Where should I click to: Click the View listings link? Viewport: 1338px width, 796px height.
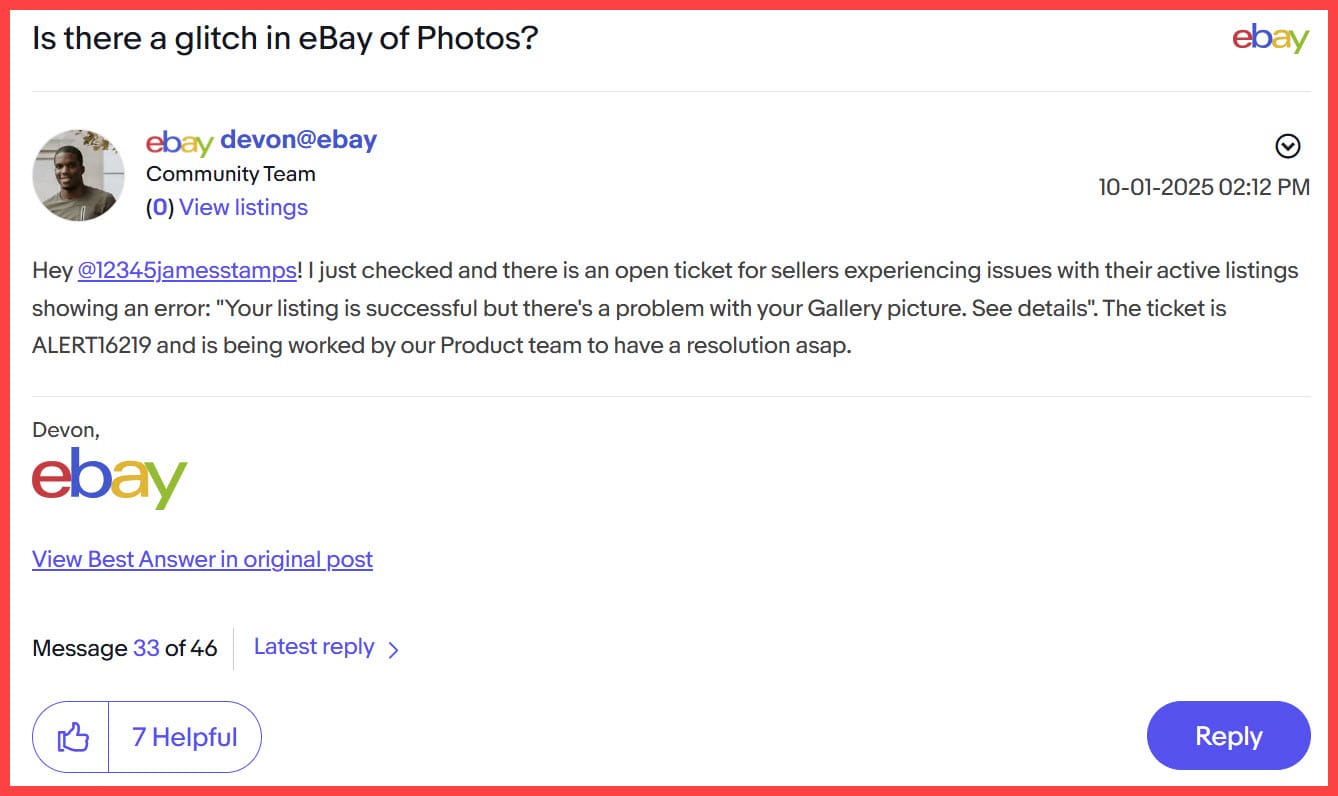243,207
